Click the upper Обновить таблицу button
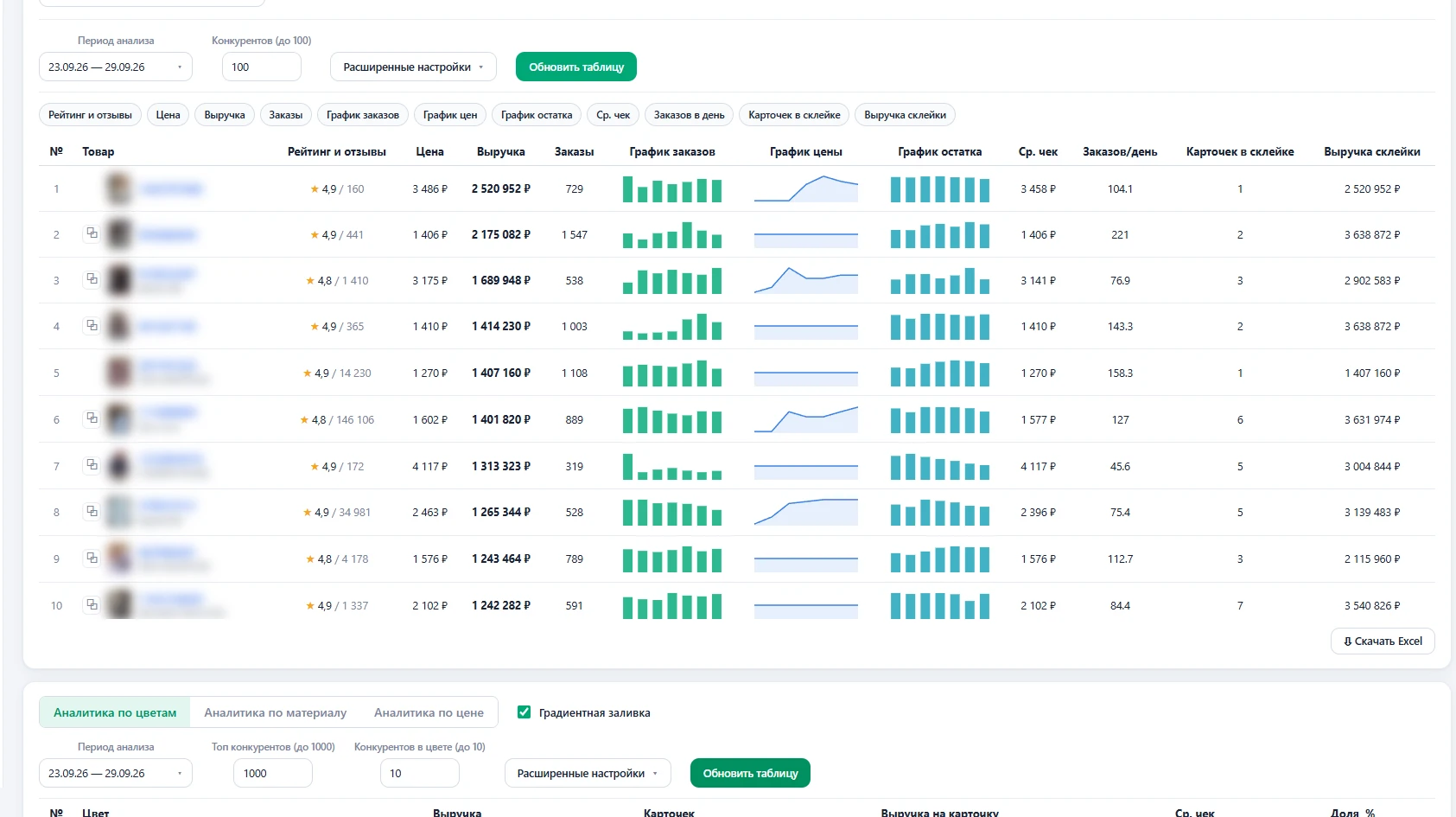Image resolution: width=1456 pixels, height=817 pixels. [576, 67]
